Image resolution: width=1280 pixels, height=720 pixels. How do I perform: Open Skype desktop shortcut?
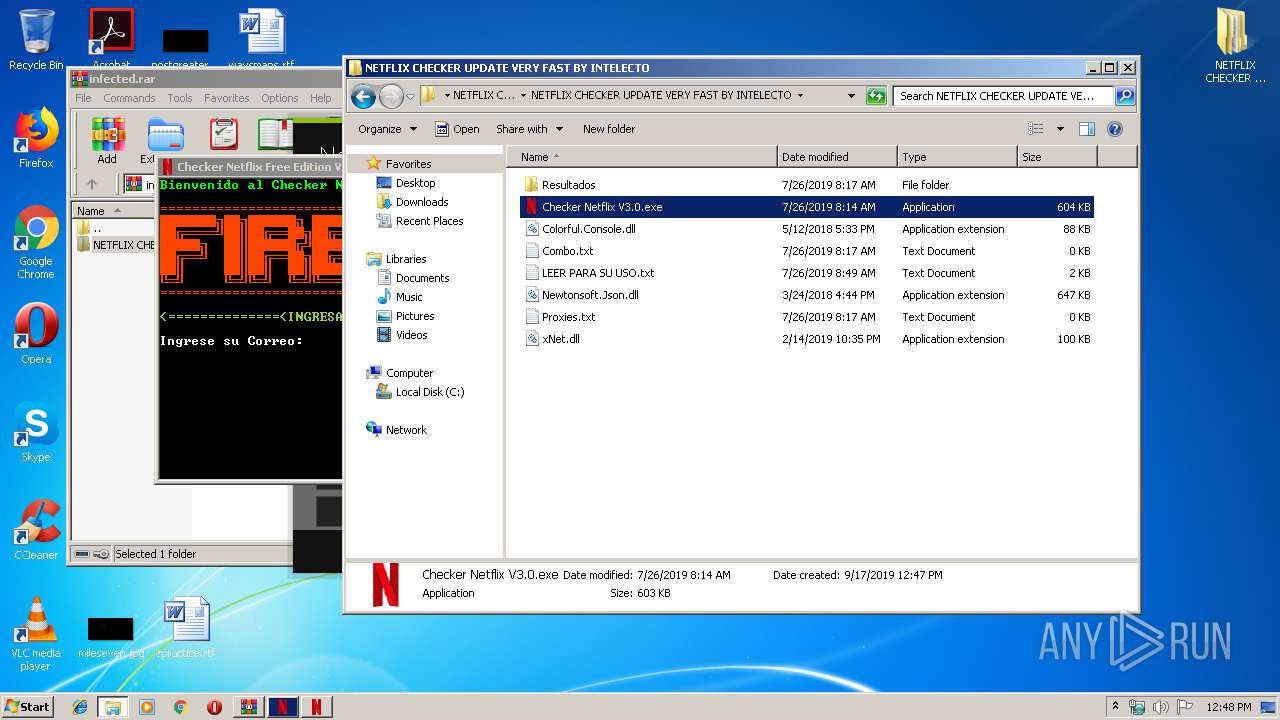[x=36, y=432]
